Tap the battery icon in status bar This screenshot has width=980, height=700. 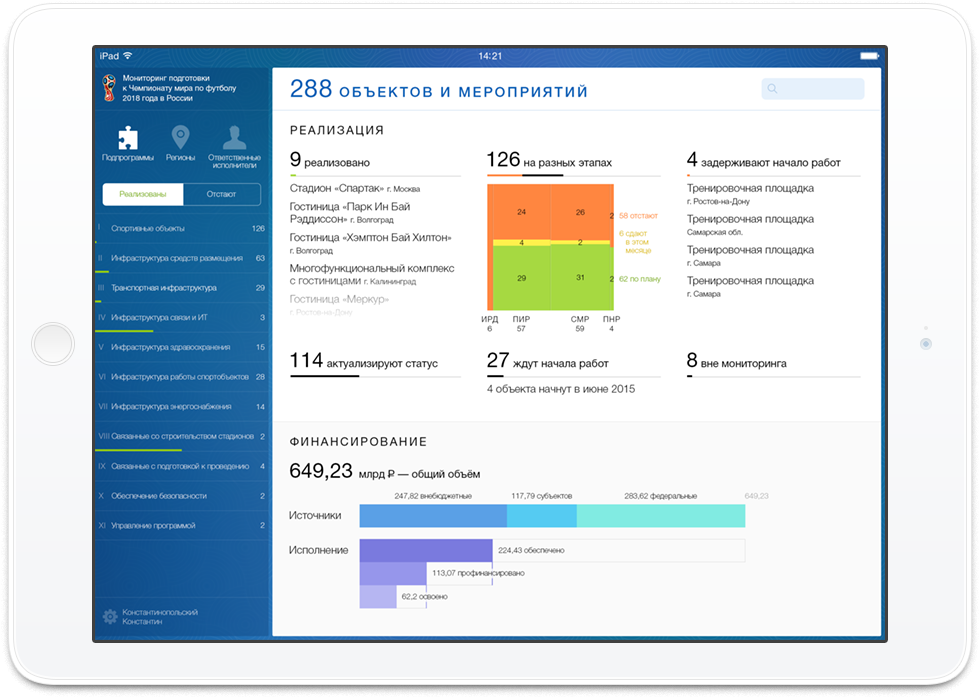tap(869, 56)
